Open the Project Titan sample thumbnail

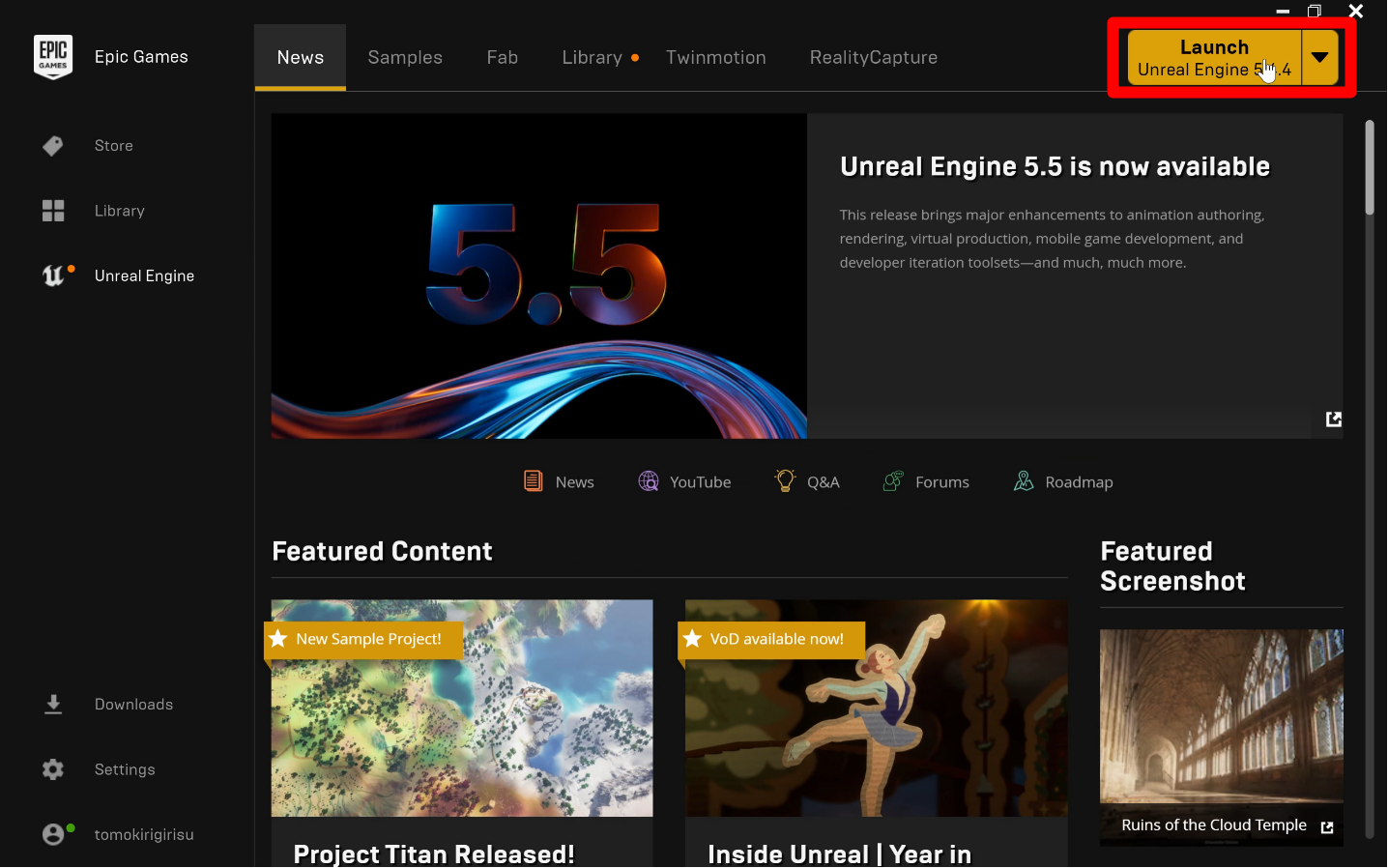coord(462,709)
